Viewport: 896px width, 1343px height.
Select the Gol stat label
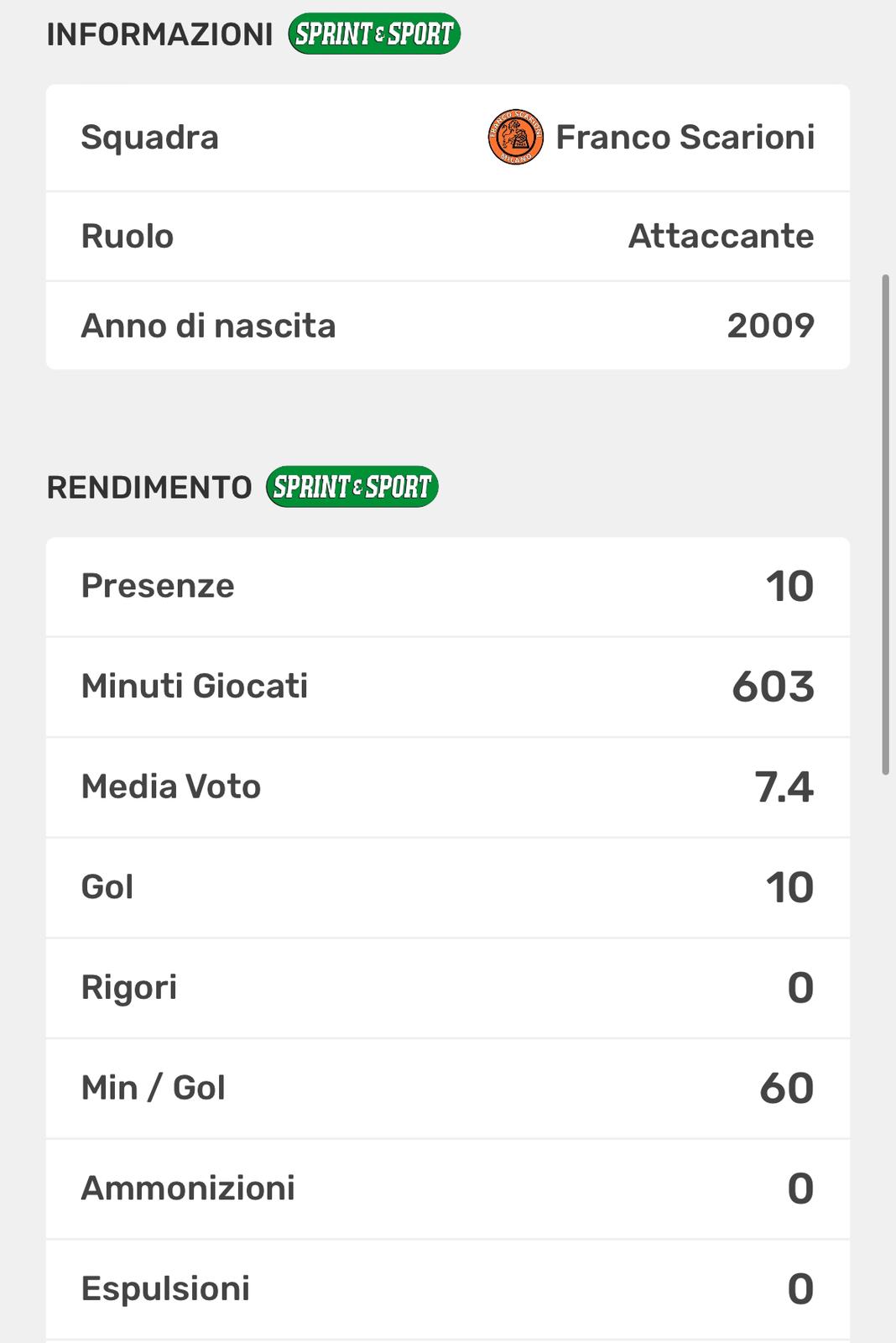[107, 887]
